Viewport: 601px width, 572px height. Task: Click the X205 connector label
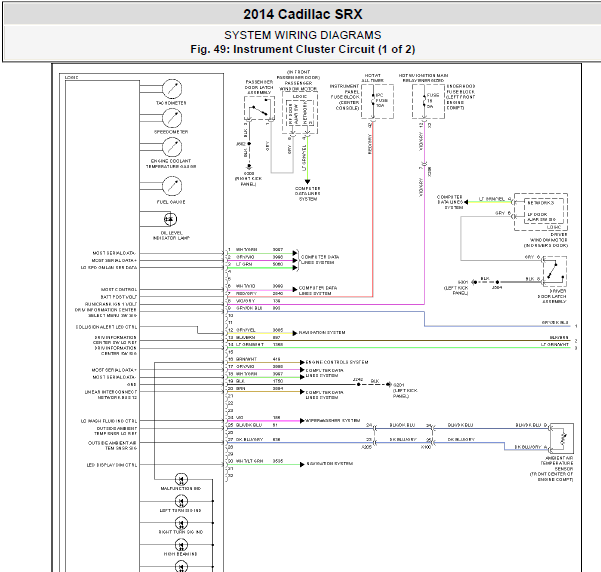coord(367,447)
